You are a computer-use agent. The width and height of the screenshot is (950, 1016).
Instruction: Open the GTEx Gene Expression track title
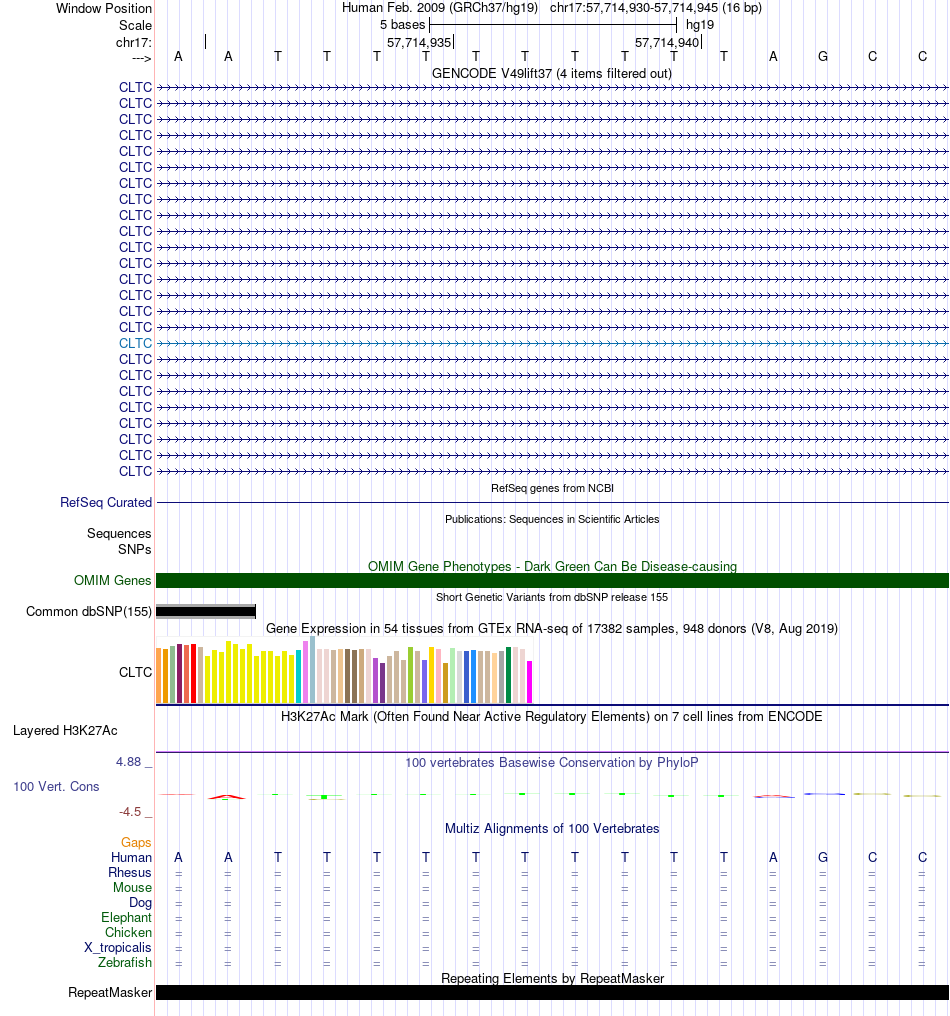pos(551,629)
